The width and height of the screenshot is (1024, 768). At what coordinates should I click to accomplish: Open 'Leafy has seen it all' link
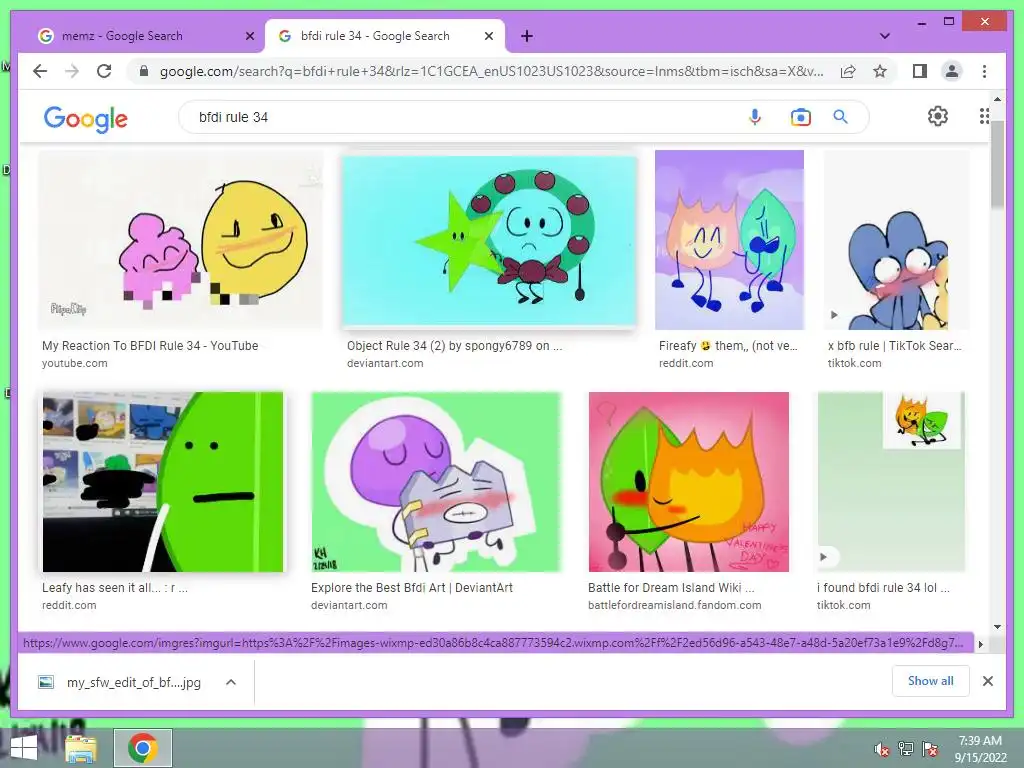[x=115, y=587]
